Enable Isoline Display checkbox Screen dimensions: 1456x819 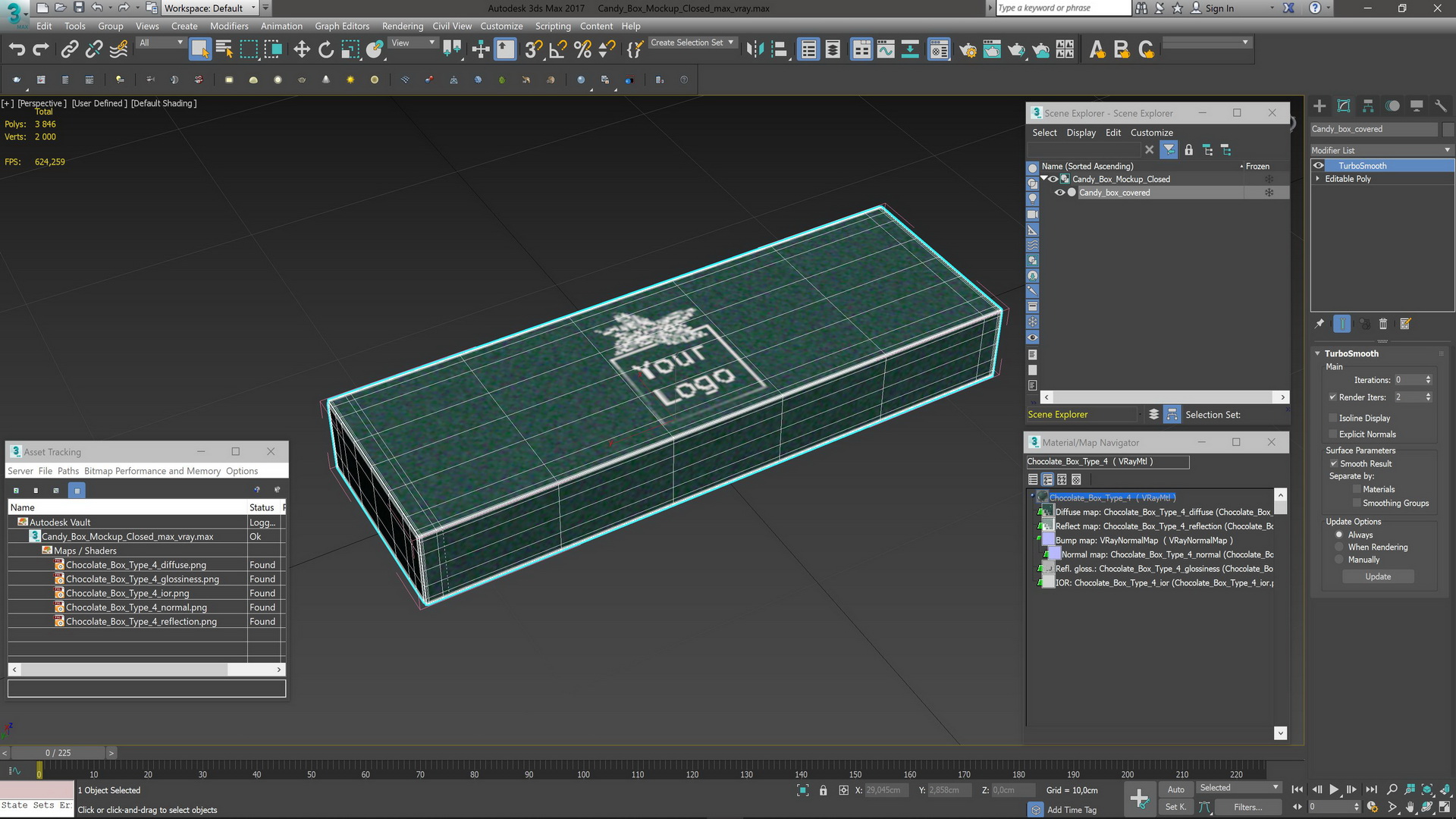pos(1332,418)
